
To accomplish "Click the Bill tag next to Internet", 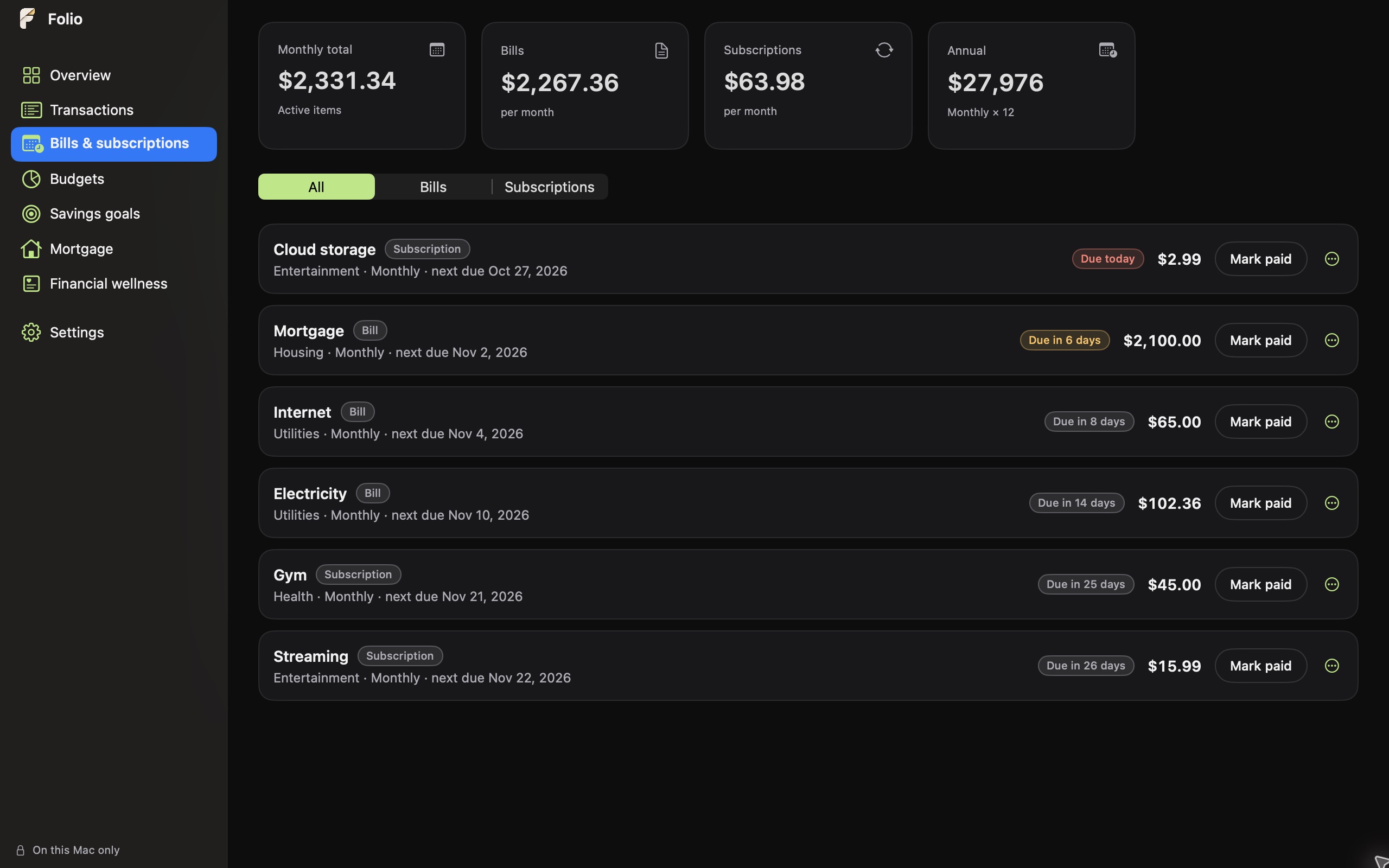I will 358,412.
